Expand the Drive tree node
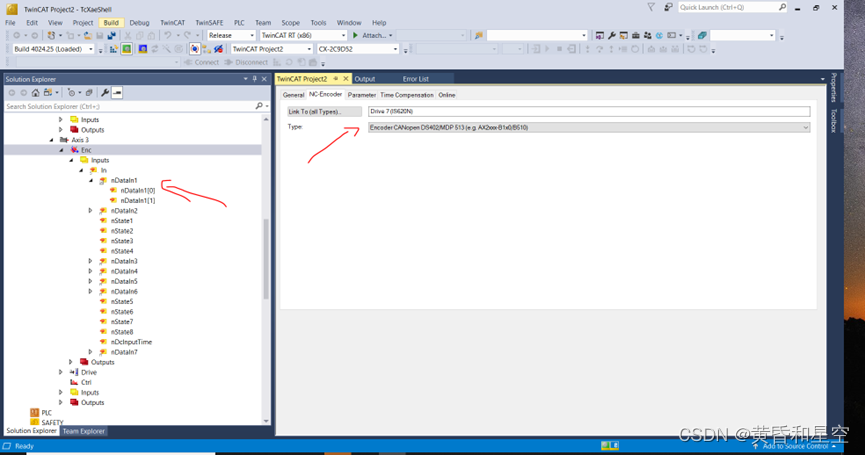 pos(61,372)
